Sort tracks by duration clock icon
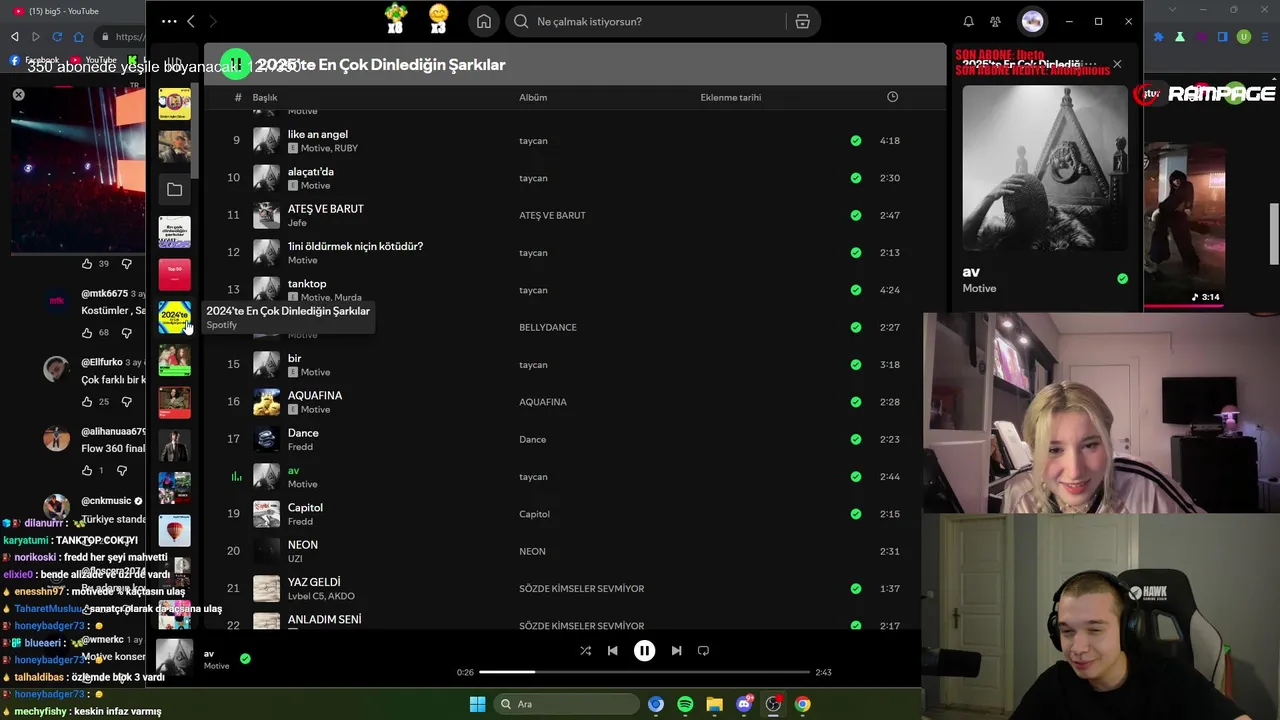This screenshot has height=720, width=1280. click(892, 97)
